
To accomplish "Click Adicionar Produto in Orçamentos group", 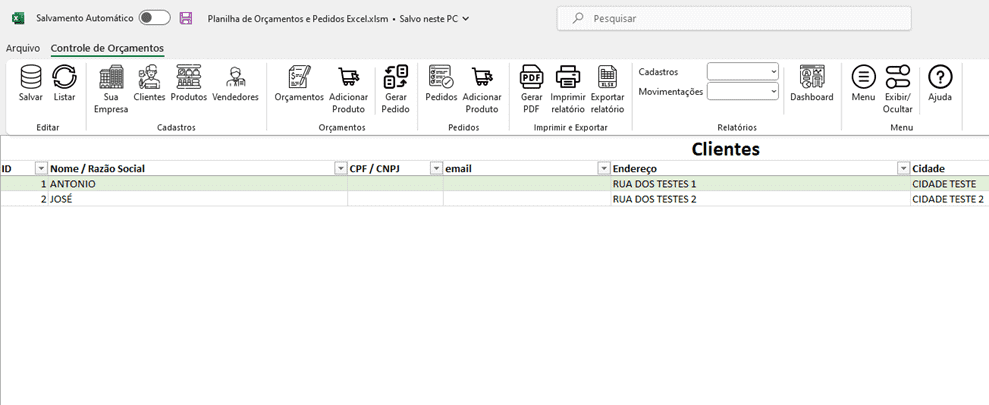I will 349,77.
